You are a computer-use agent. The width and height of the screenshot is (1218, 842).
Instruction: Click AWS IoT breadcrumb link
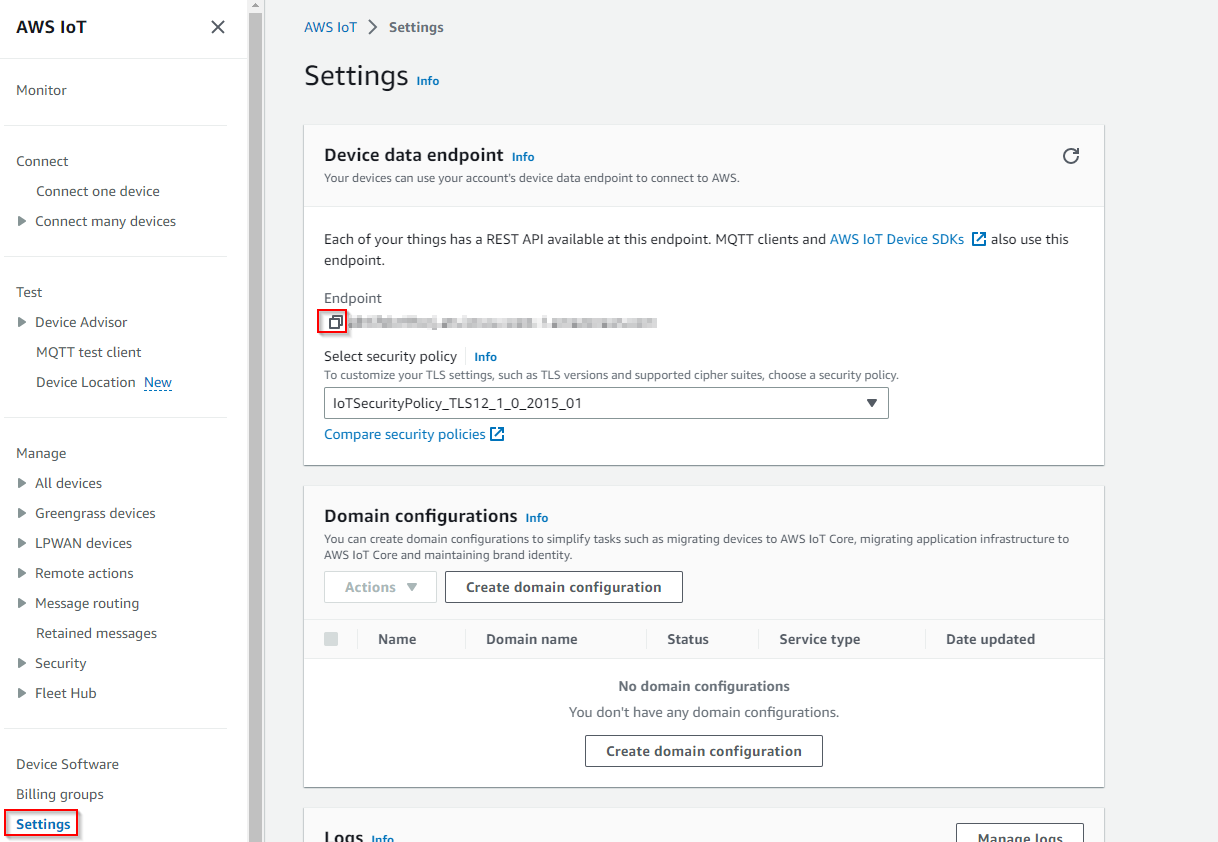pyautogui.click(x=330, y=27)
